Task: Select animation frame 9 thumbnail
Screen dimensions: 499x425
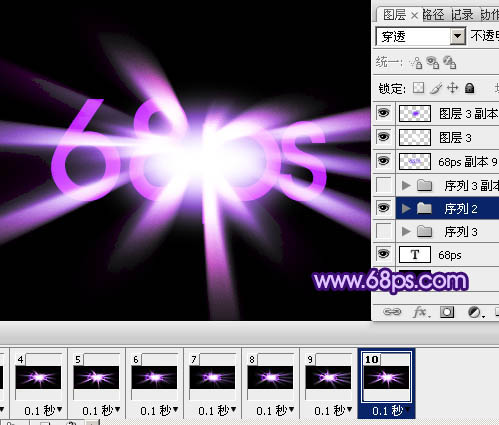Action: coord(328,377)
